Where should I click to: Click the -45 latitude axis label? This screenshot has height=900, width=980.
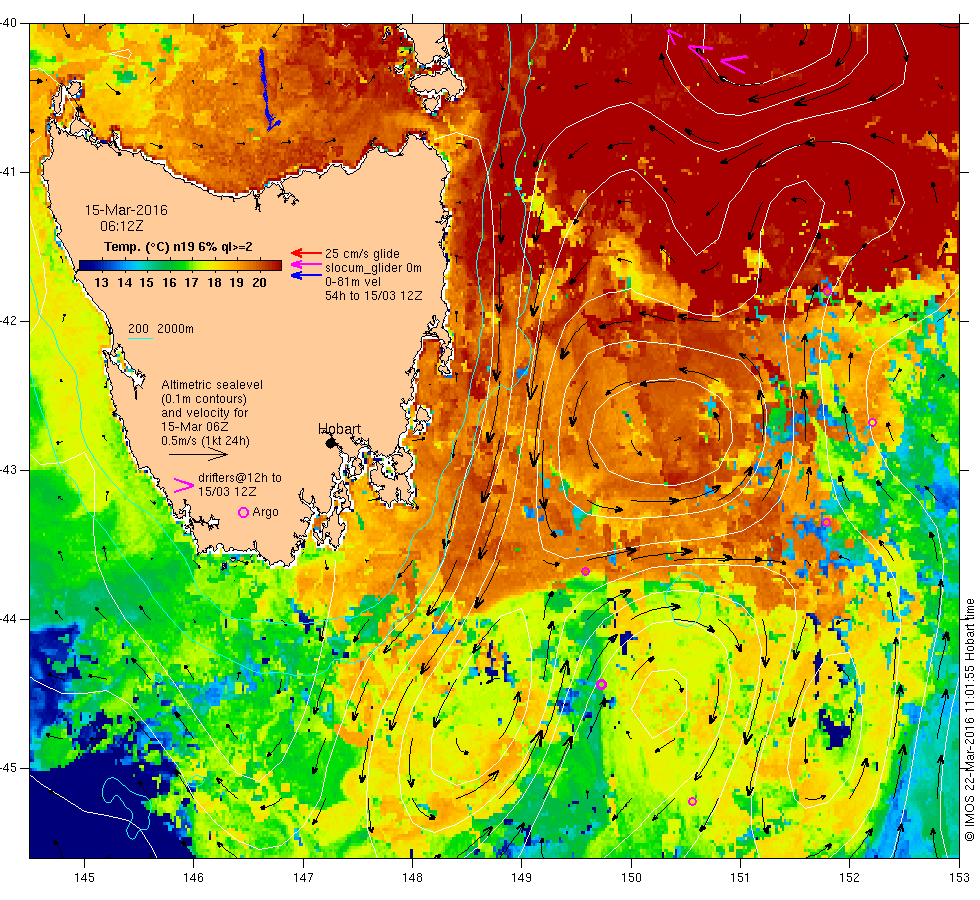click(x=9, y=768)
